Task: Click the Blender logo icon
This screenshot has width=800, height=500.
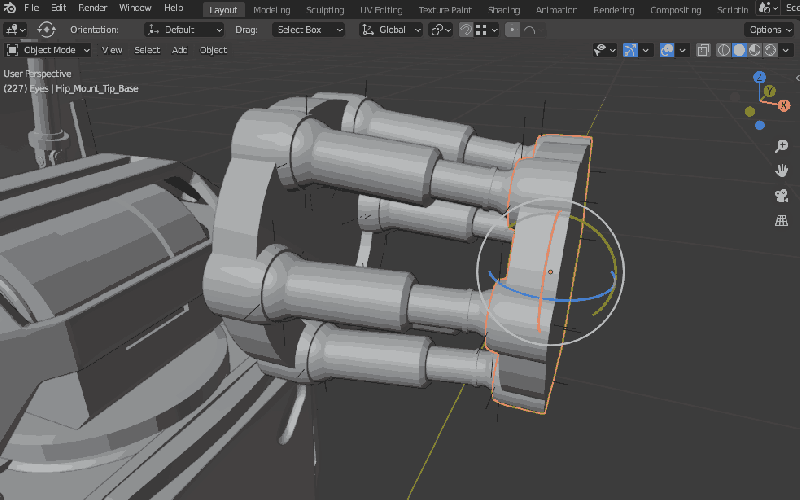Action: click(9, 8)
